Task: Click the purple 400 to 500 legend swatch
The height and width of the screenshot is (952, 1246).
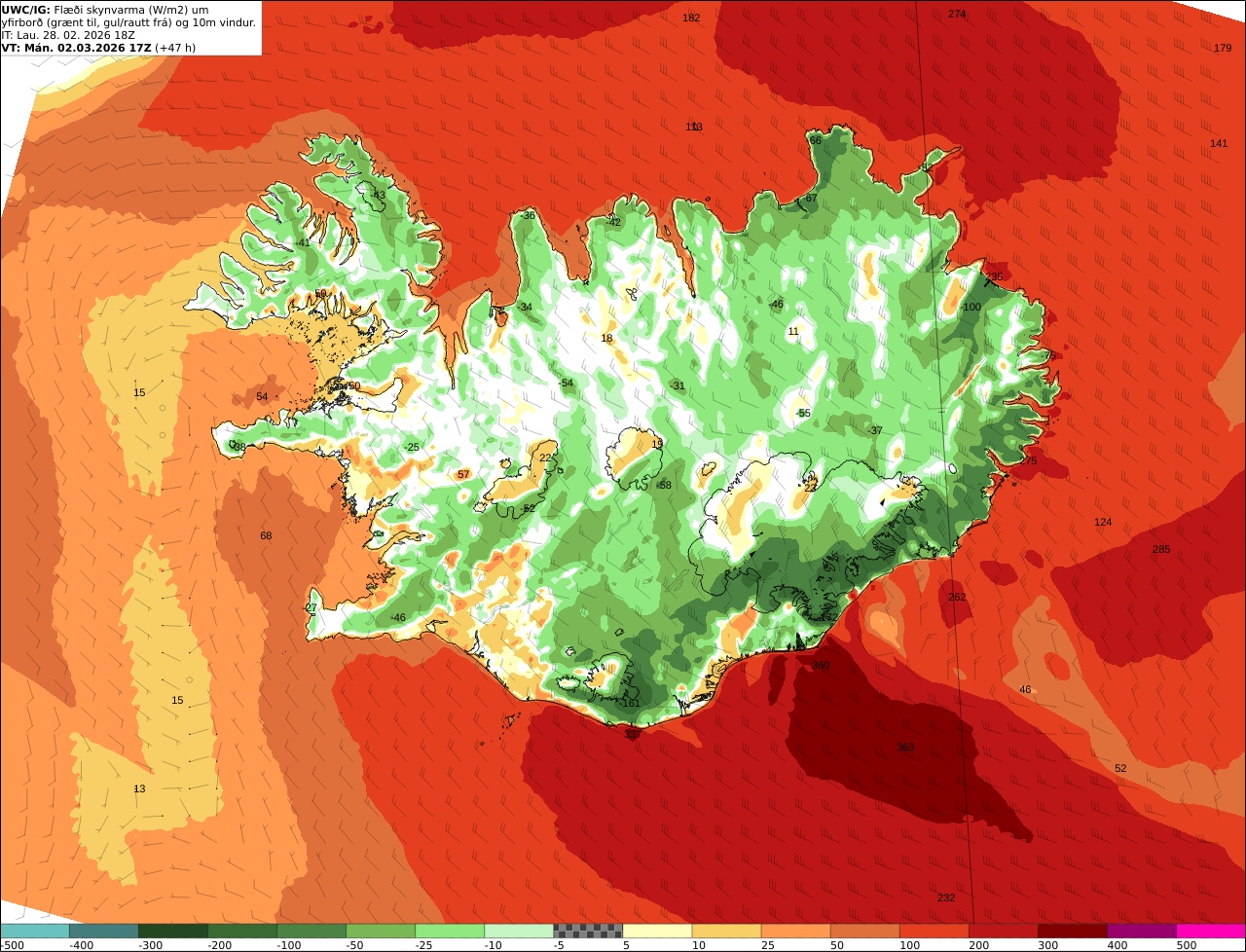Action: (x=1141, y=931)
